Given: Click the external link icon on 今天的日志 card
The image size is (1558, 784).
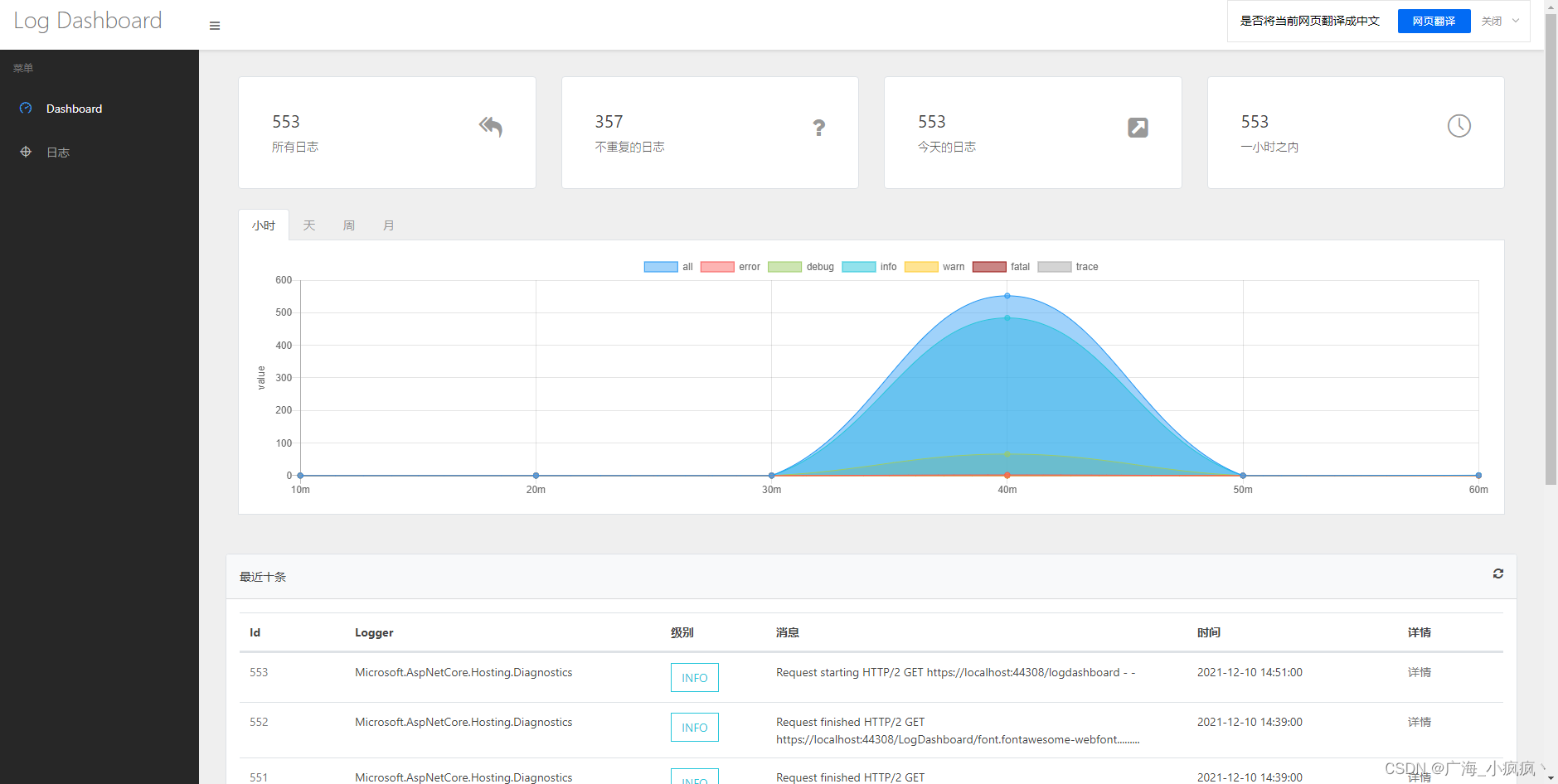Looking at the screenshot, I should [x=1138, y=127].
